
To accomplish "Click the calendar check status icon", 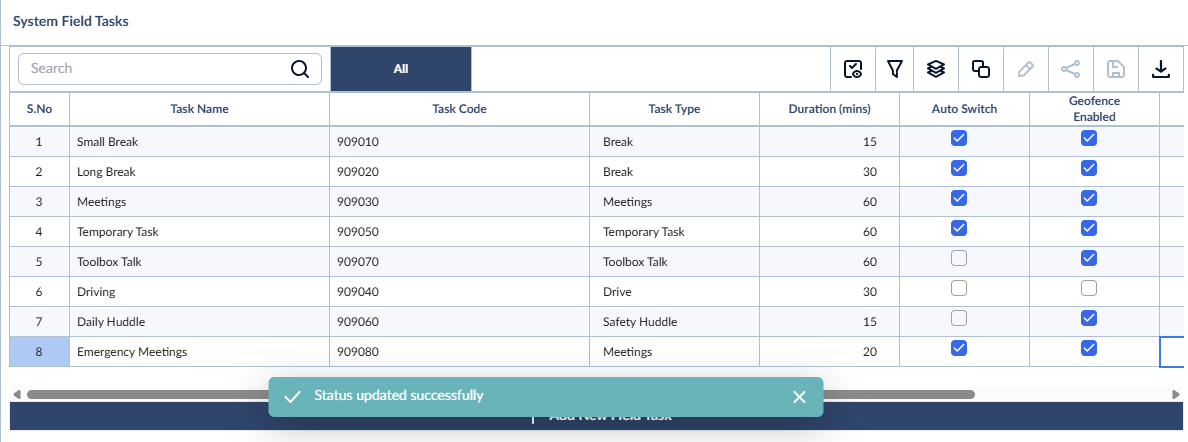I will click(x=853, y=69).
